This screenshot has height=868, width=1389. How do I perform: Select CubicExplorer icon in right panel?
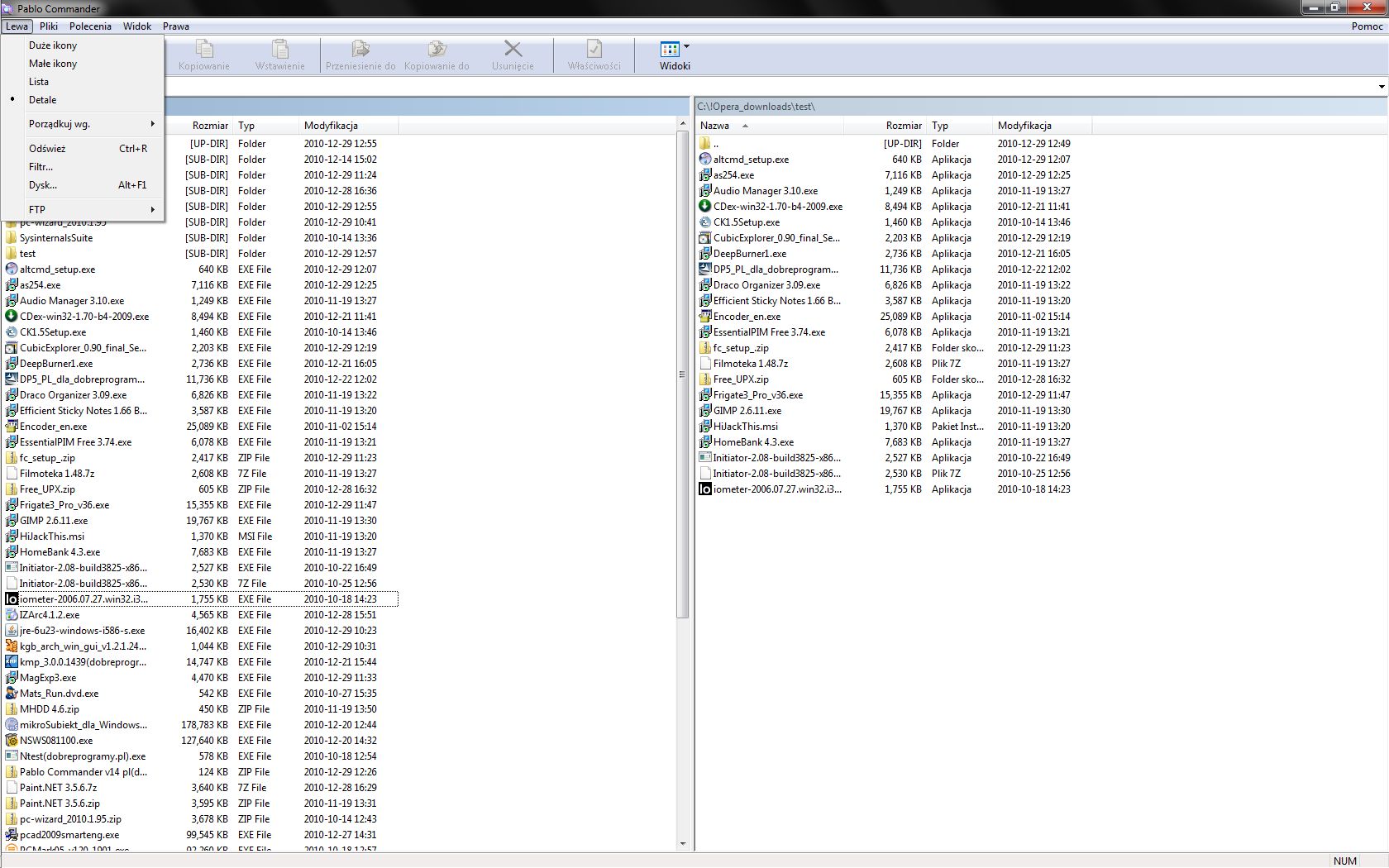pos(705,238)
